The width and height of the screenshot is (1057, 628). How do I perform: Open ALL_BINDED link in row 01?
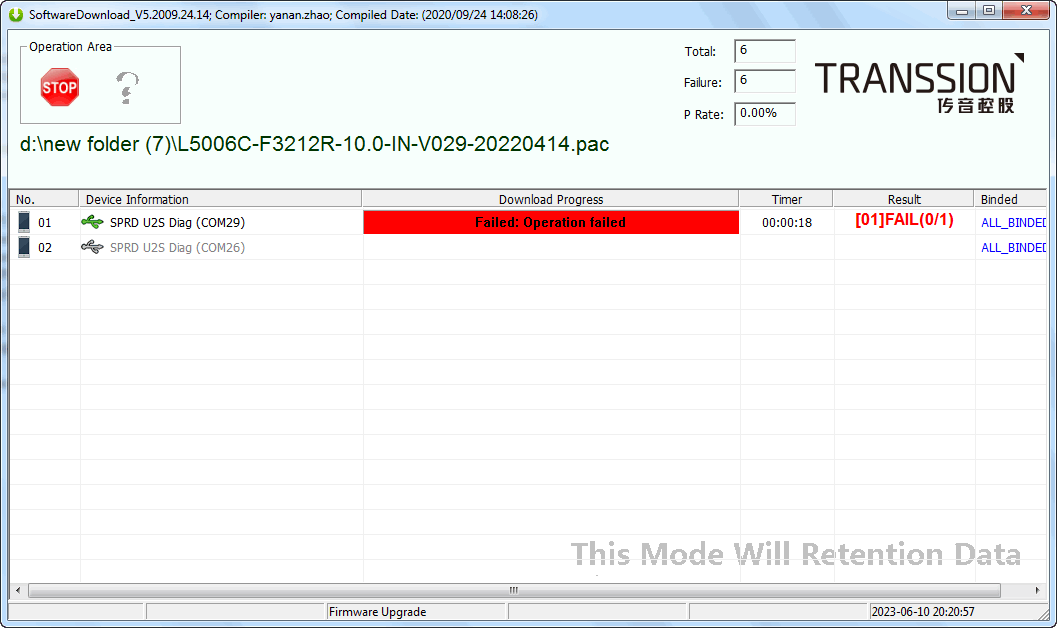pos(1013,222)
